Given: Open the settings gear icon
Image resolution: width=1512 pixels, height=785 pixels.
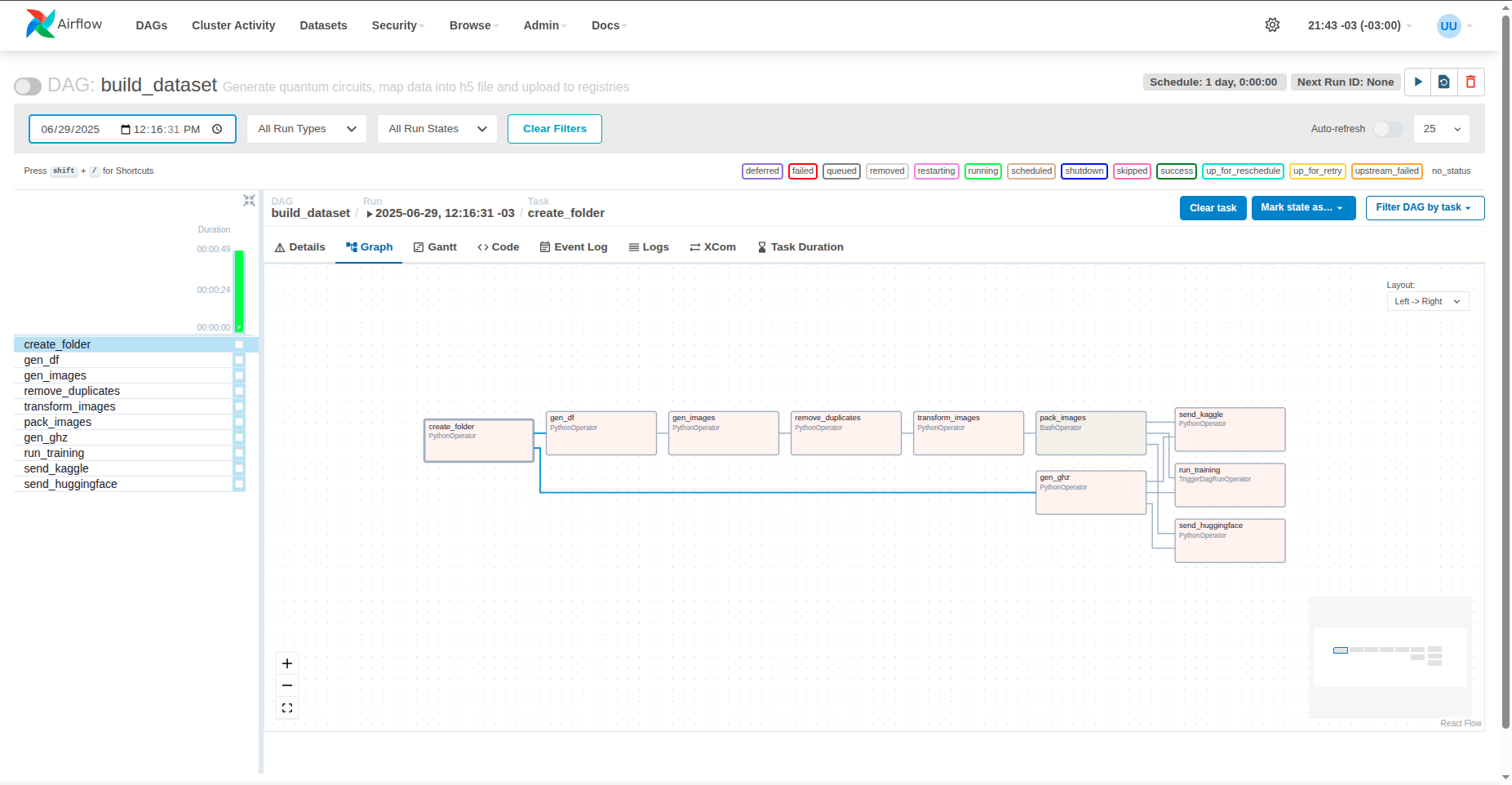Looking at the screenshot, I should 1272,25.
